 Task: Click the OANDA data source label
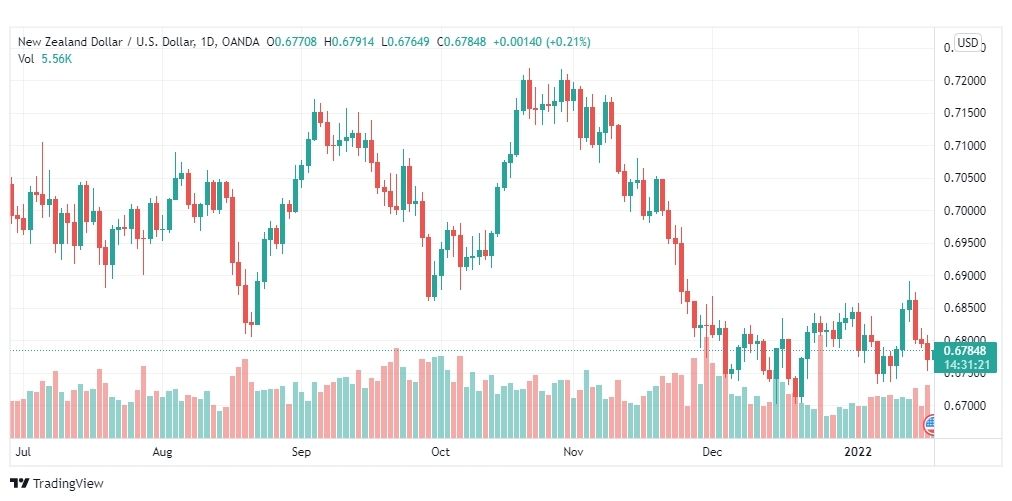click(x=240, y=42)
